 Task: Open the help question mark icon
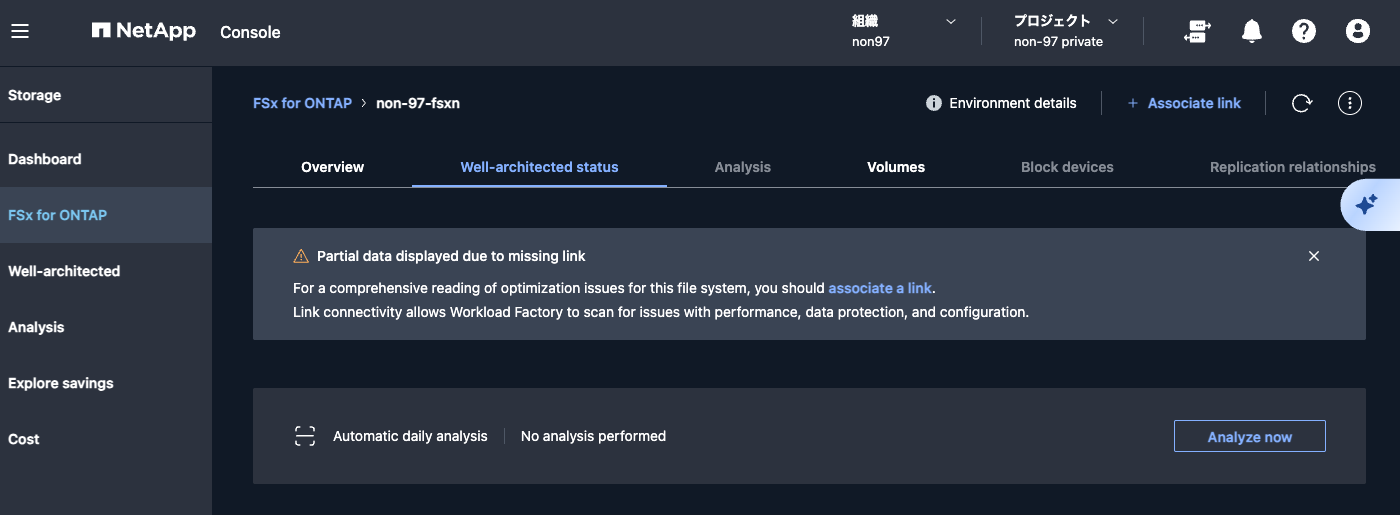(1304, 32)
